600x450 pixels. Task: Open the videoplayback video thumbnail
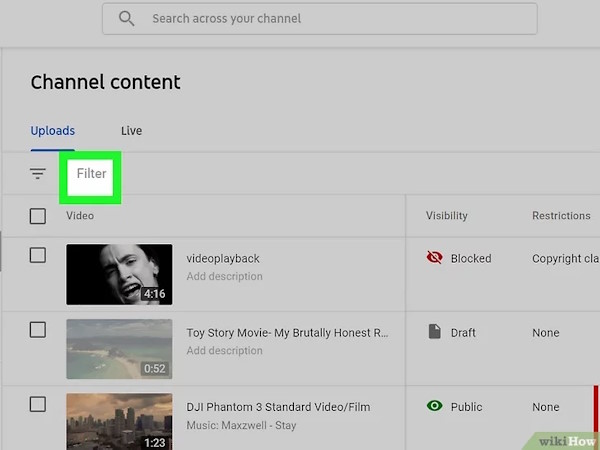119,274
